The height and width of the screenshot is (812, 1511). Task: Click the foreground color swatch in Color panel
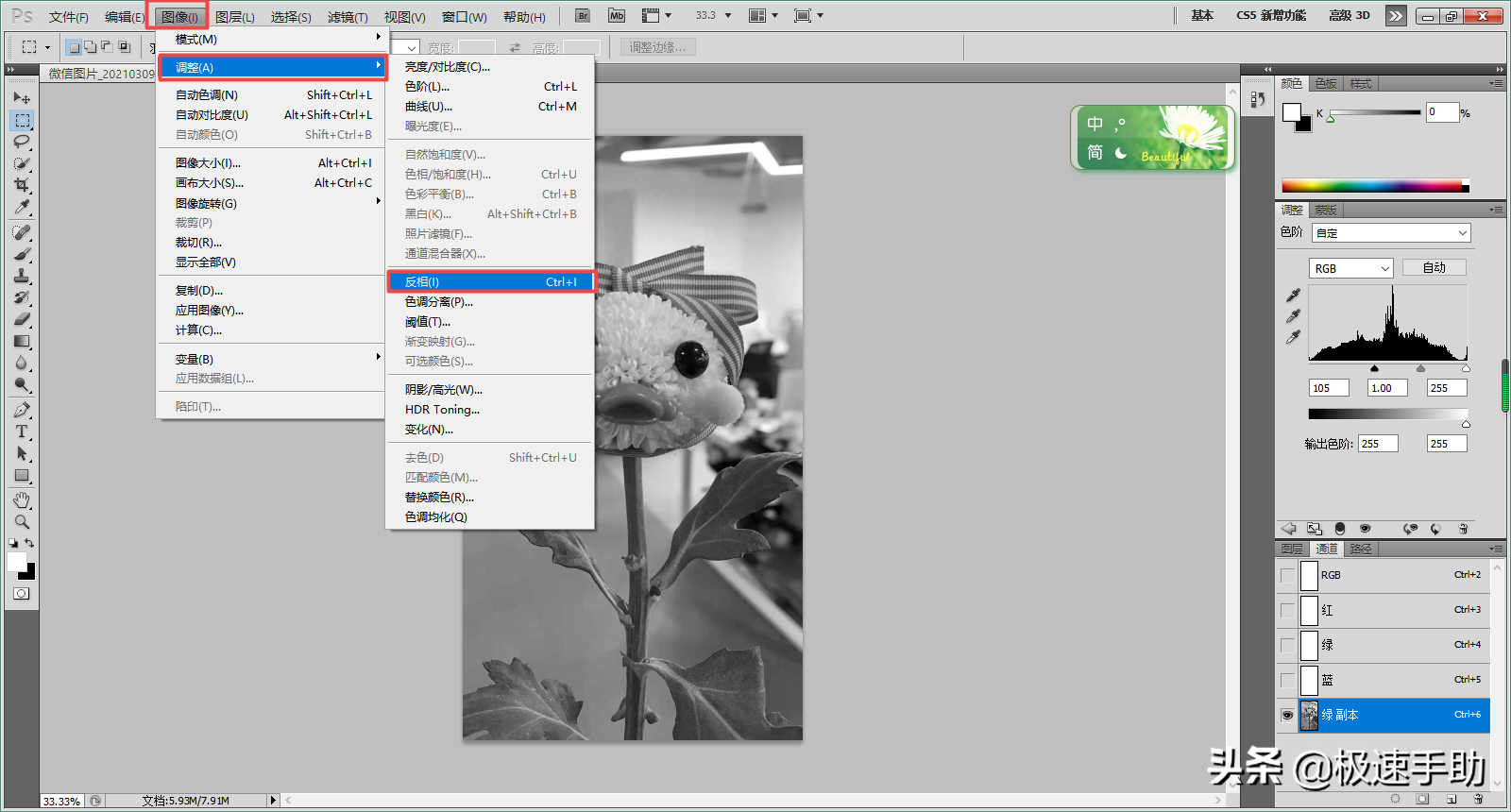[1292, 112]
